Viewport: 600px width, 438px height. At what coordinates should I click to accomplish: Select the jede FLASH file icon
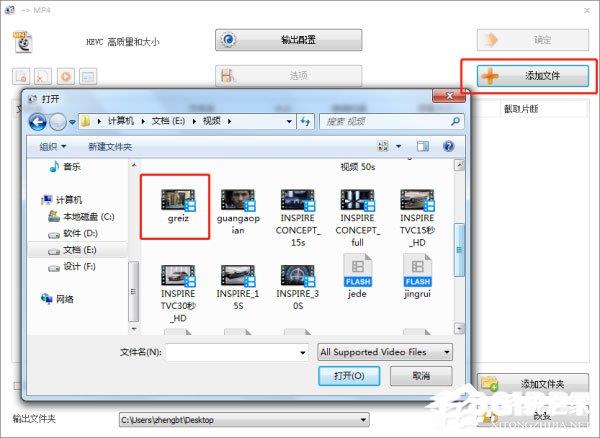point(357,270)
